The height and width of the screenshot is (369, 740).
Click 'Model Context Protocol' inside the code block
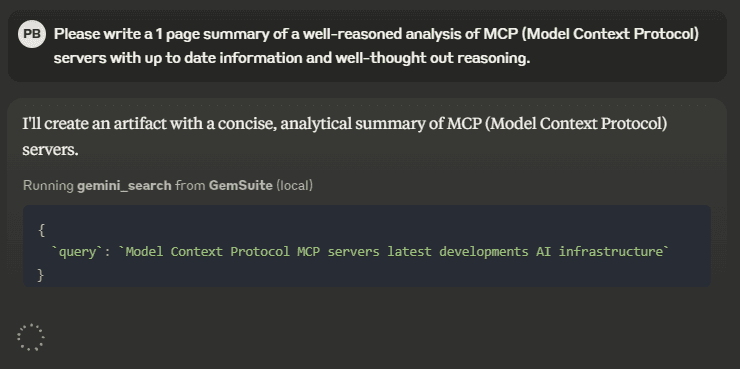(x=208, y=252)
